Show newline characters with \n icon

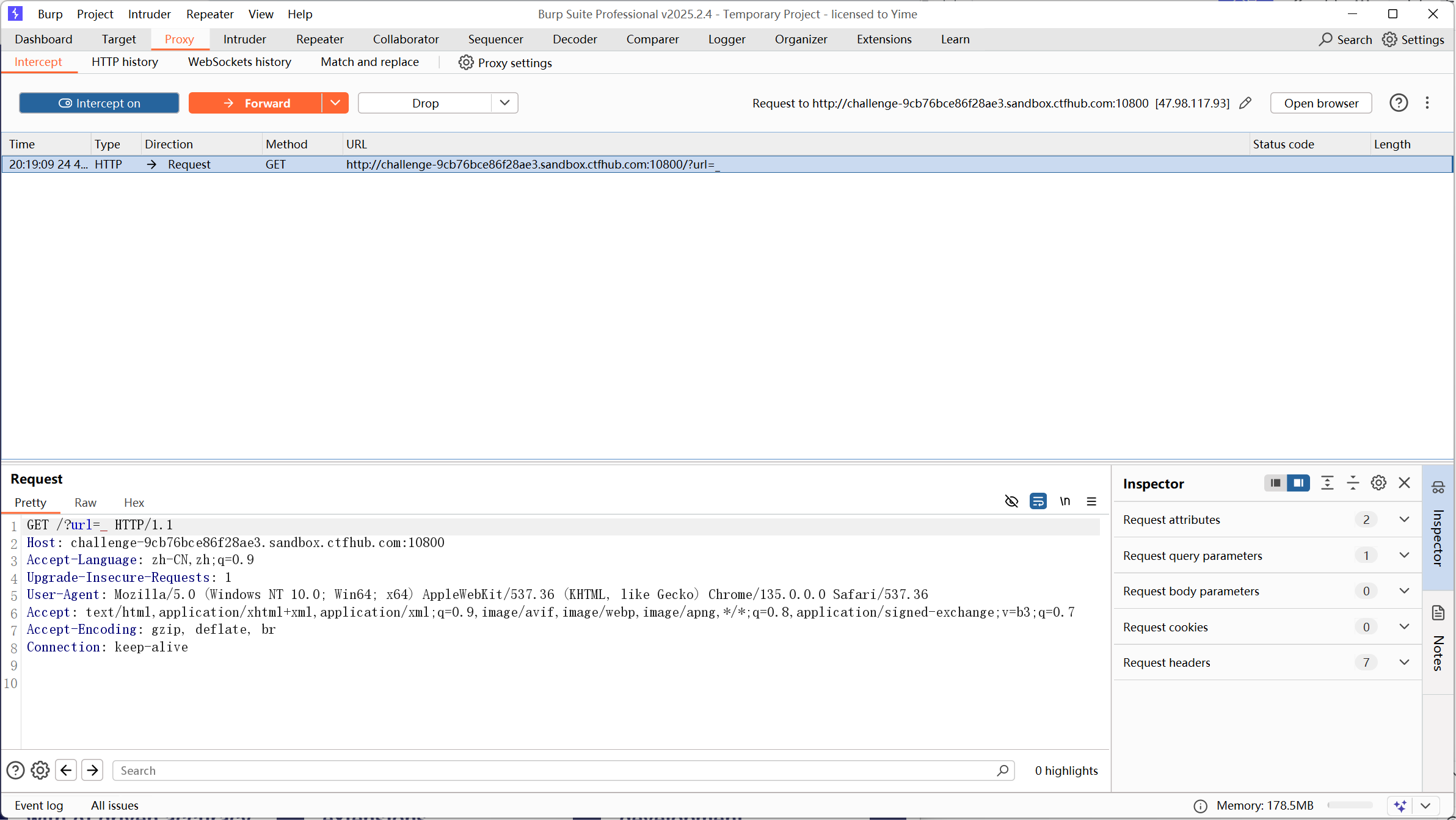1065,501
